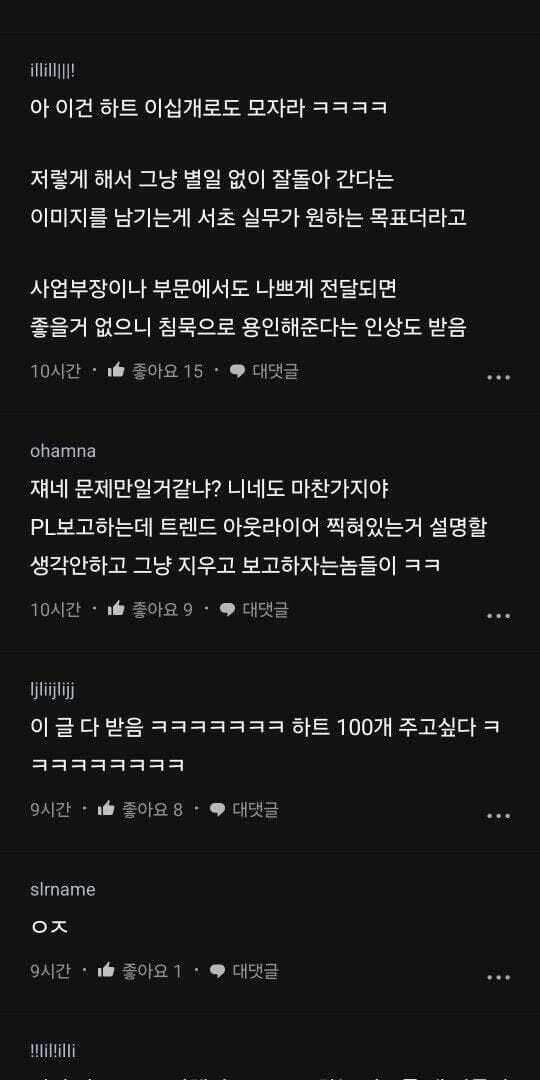Open ohamna's user profile name
Screen dimensions: 540x1080
coord(63,451)
